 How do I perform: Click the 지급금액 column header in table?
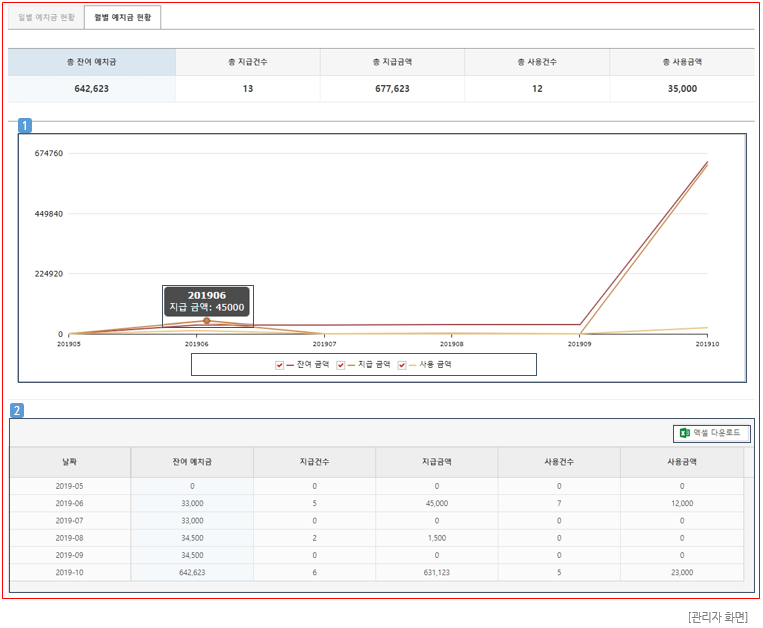coord(436,462)
